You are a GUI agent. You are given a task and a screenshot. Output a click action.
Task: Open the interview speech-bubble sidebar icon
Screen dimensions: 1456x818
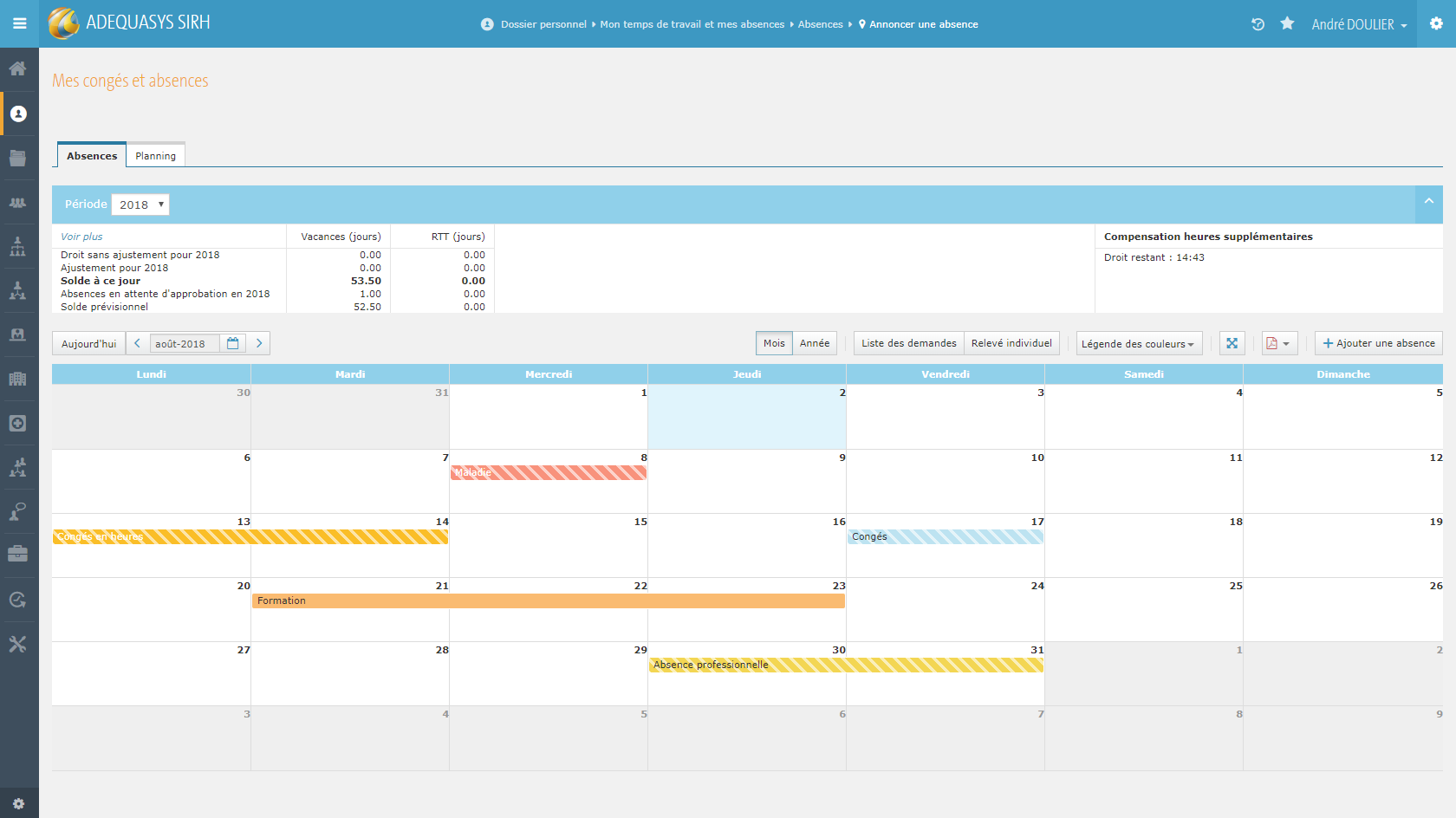tap(17, 511)
